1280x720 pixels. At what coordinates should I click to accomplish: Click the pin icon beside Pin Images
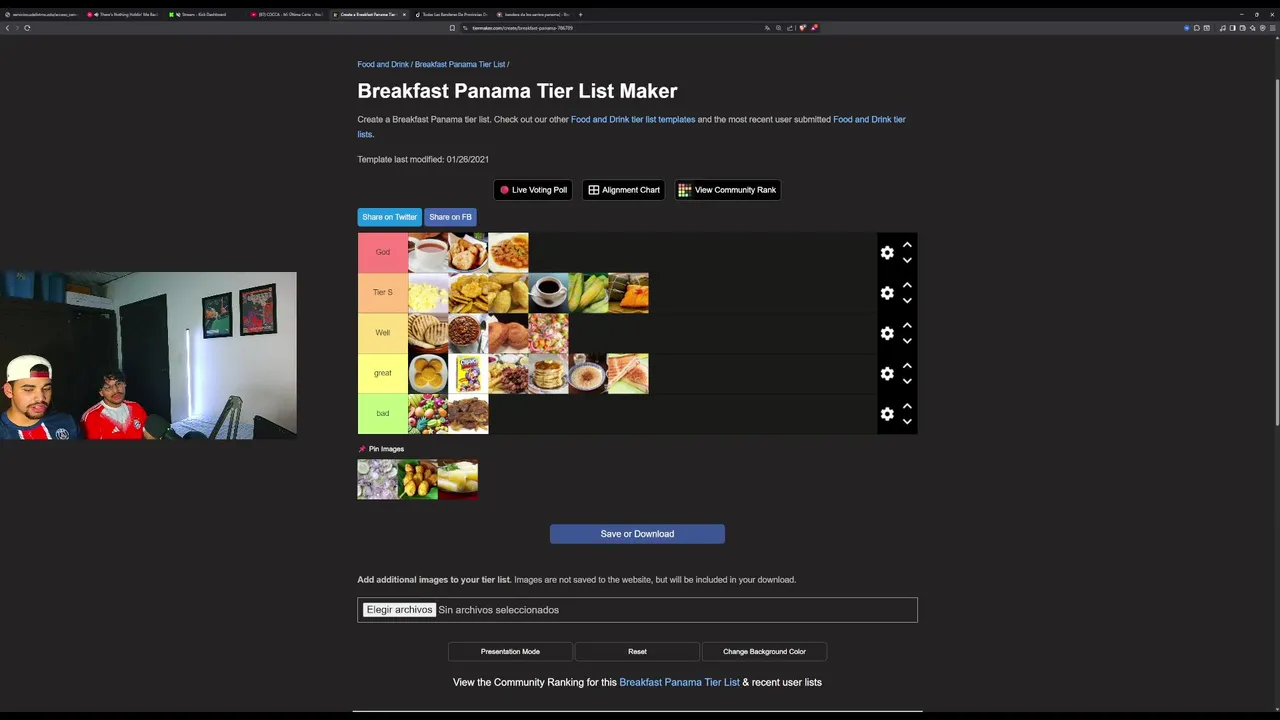362,449
